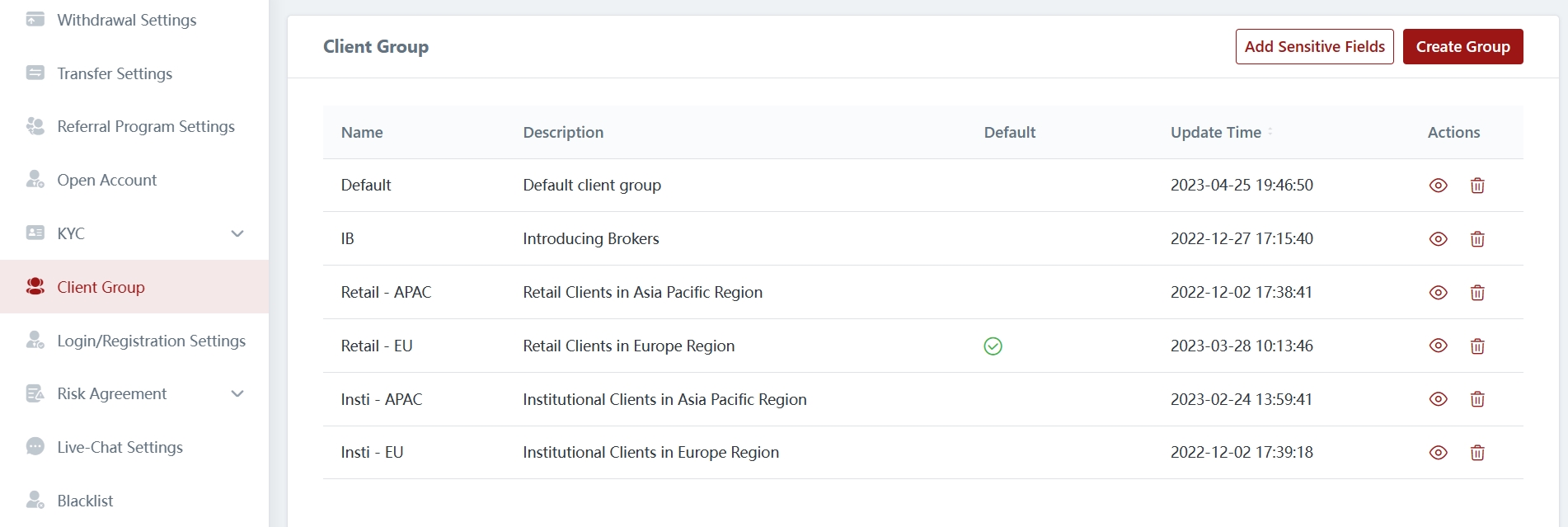Click the green default checkmark for Retail - EU

993,346
